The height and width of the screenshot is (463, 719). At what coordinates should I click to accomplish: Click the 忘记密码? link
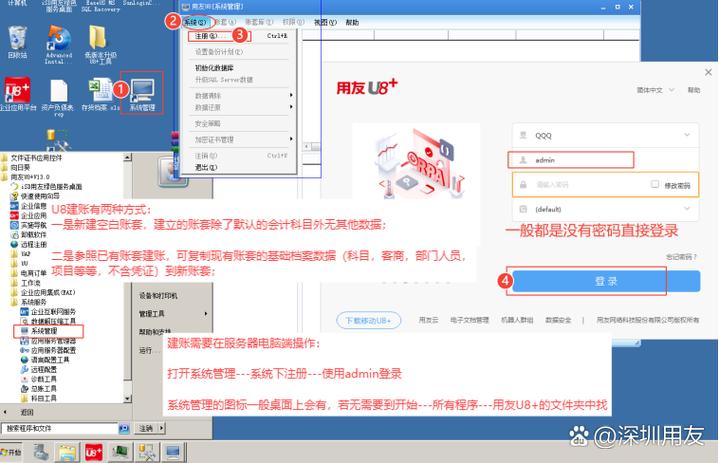pyautogui.click(x=681, y=257)
